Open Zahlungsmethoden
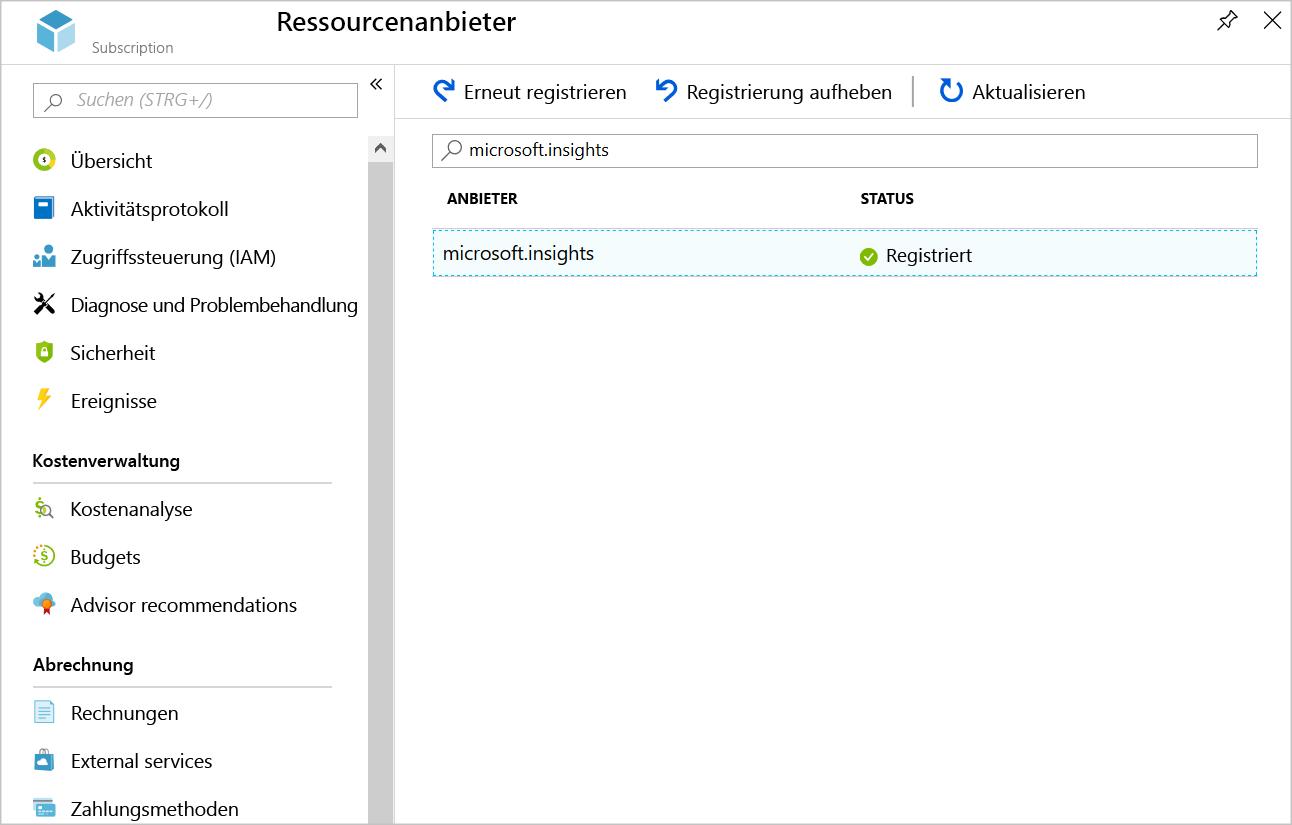Screen dimensions: 1292x825 pyautogui.click(x=155, y=809)
